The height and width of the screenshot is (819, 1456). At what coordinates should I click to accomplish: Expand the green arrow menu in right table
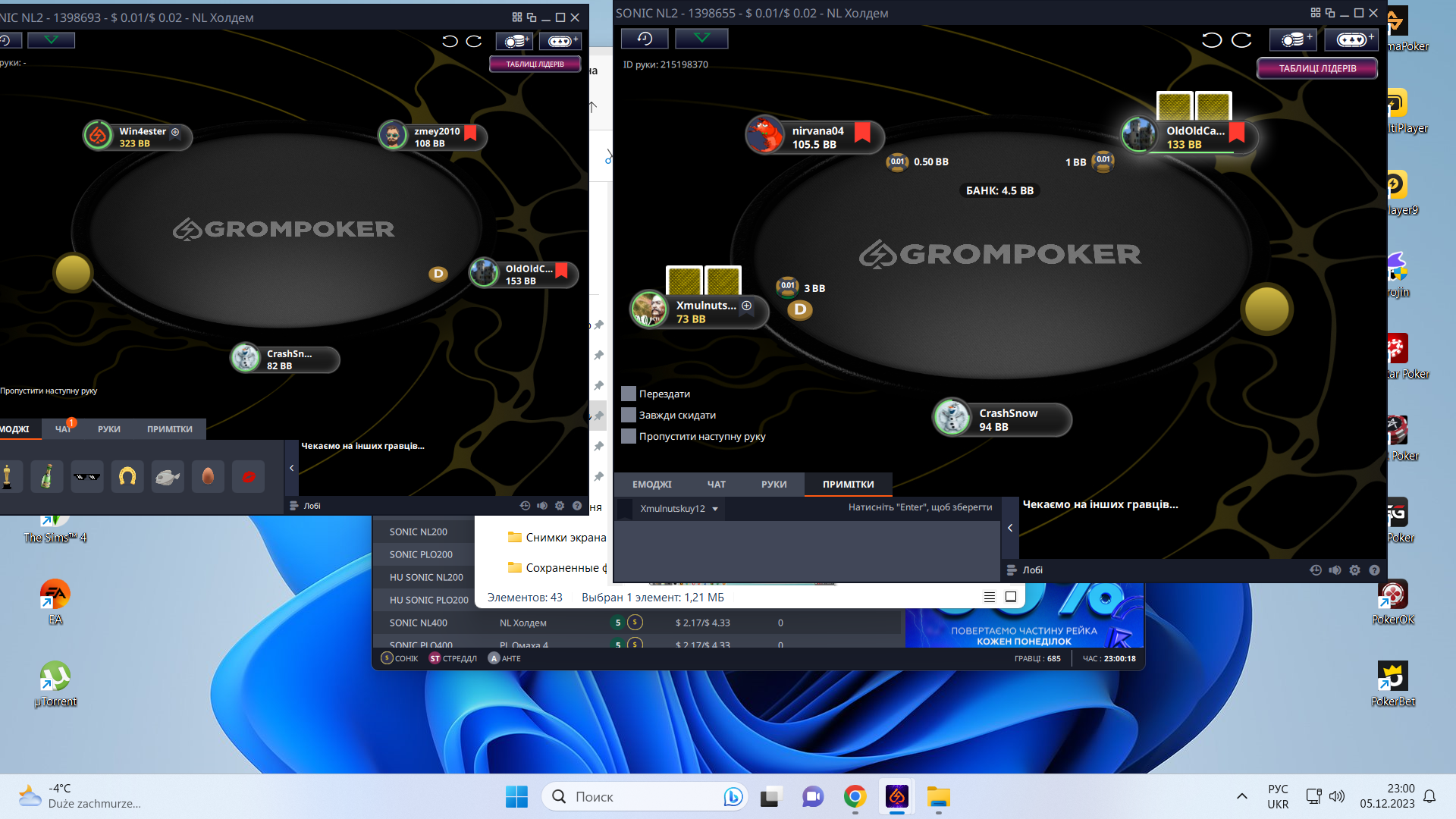[701, 39]
